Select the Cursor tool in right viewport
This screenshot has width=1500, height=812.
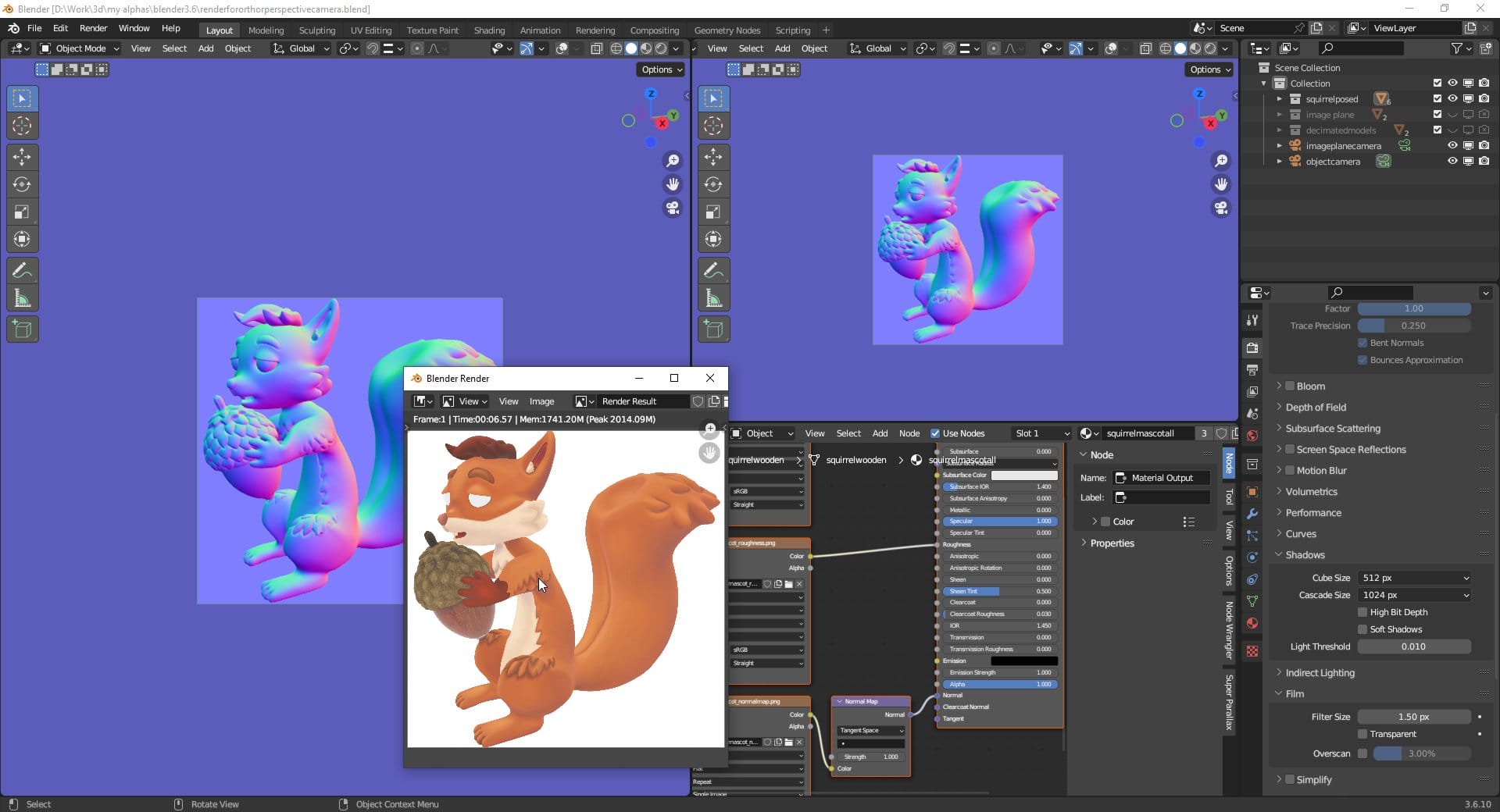coord(712,126)
